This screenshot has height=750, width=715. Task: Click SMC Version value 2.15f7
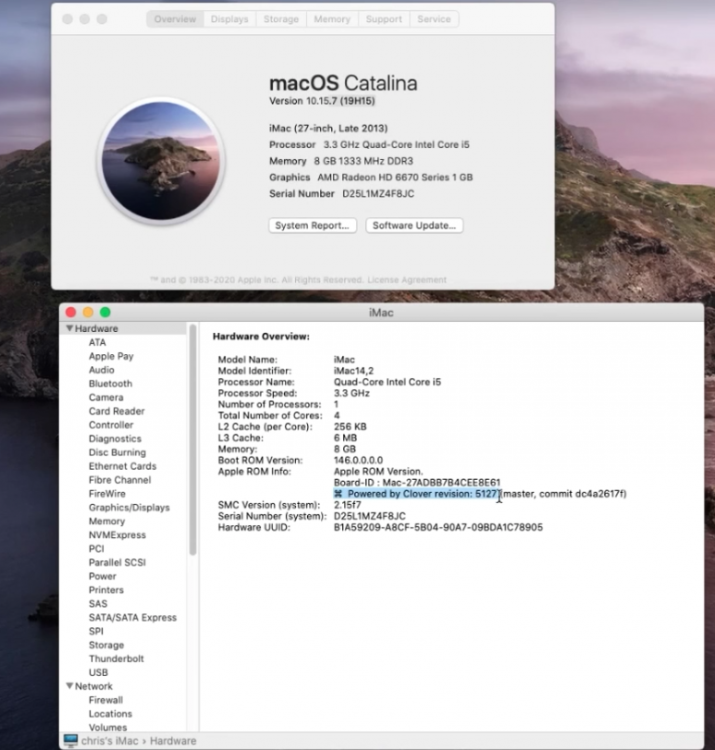pyautogui.click(x=347, y=505)
